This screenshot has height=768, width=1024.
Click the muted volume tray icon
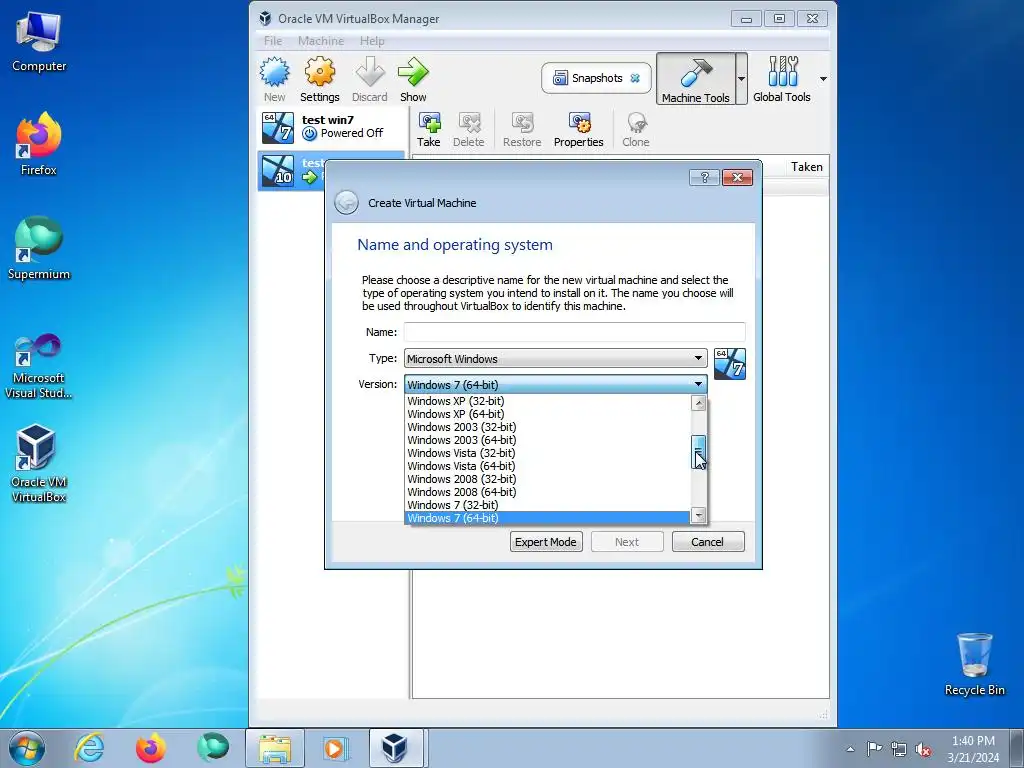pos(923,749)
